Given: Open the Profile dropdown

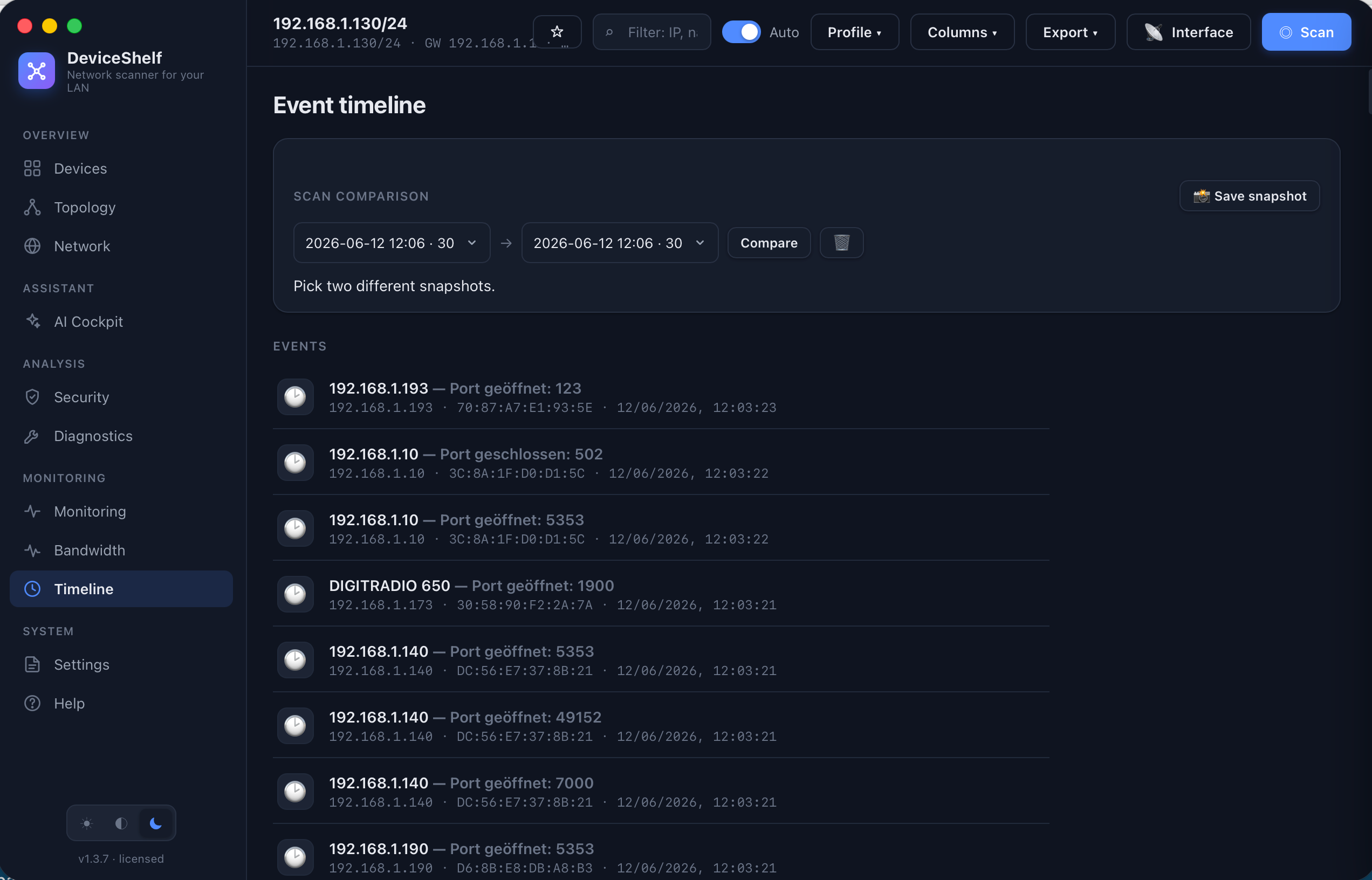Looking at the screenshot, I should tap(854, 32).
